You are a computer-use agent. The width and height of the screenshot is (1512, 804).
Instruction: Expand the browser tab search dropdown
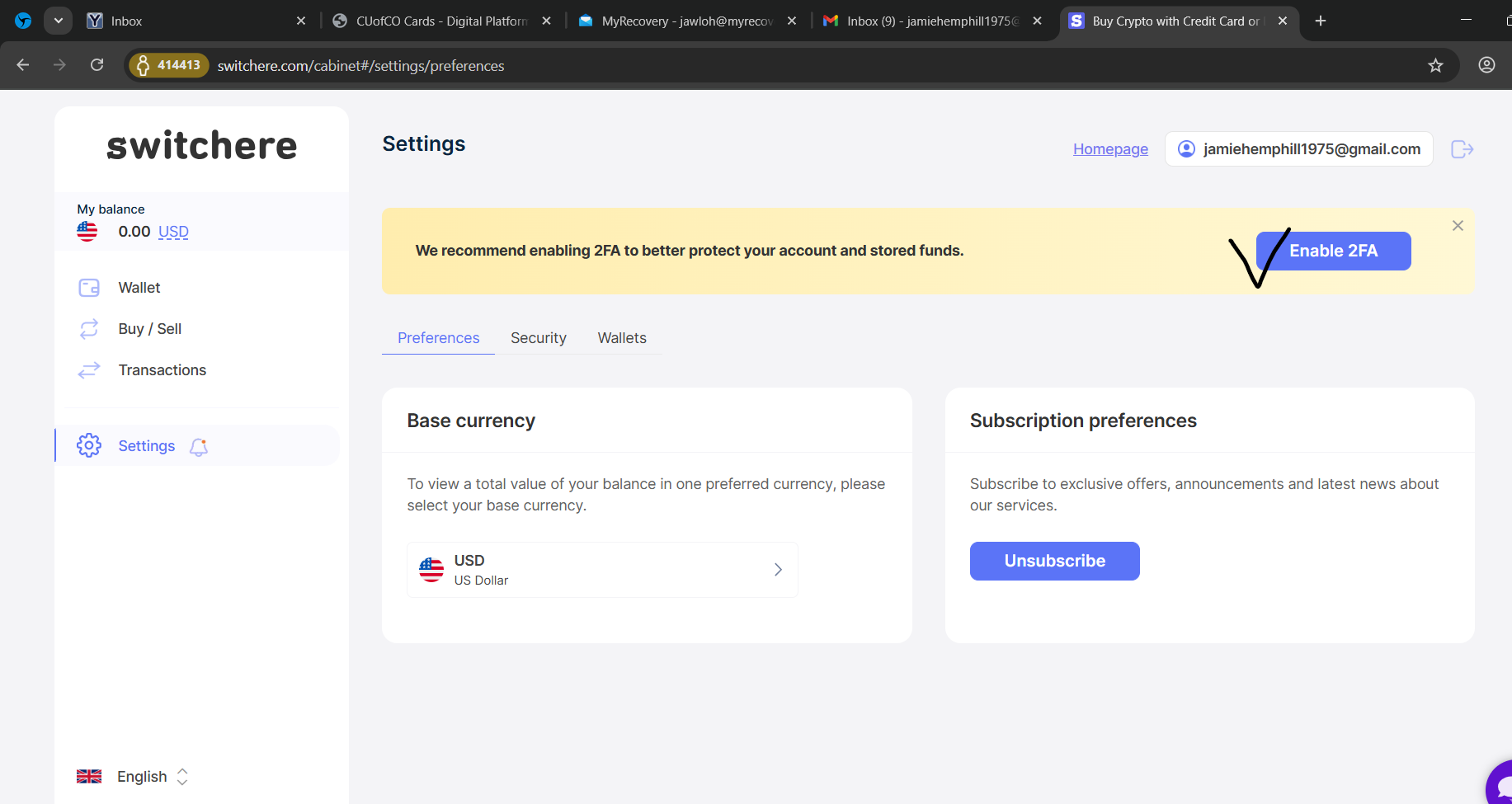point(58,21)
